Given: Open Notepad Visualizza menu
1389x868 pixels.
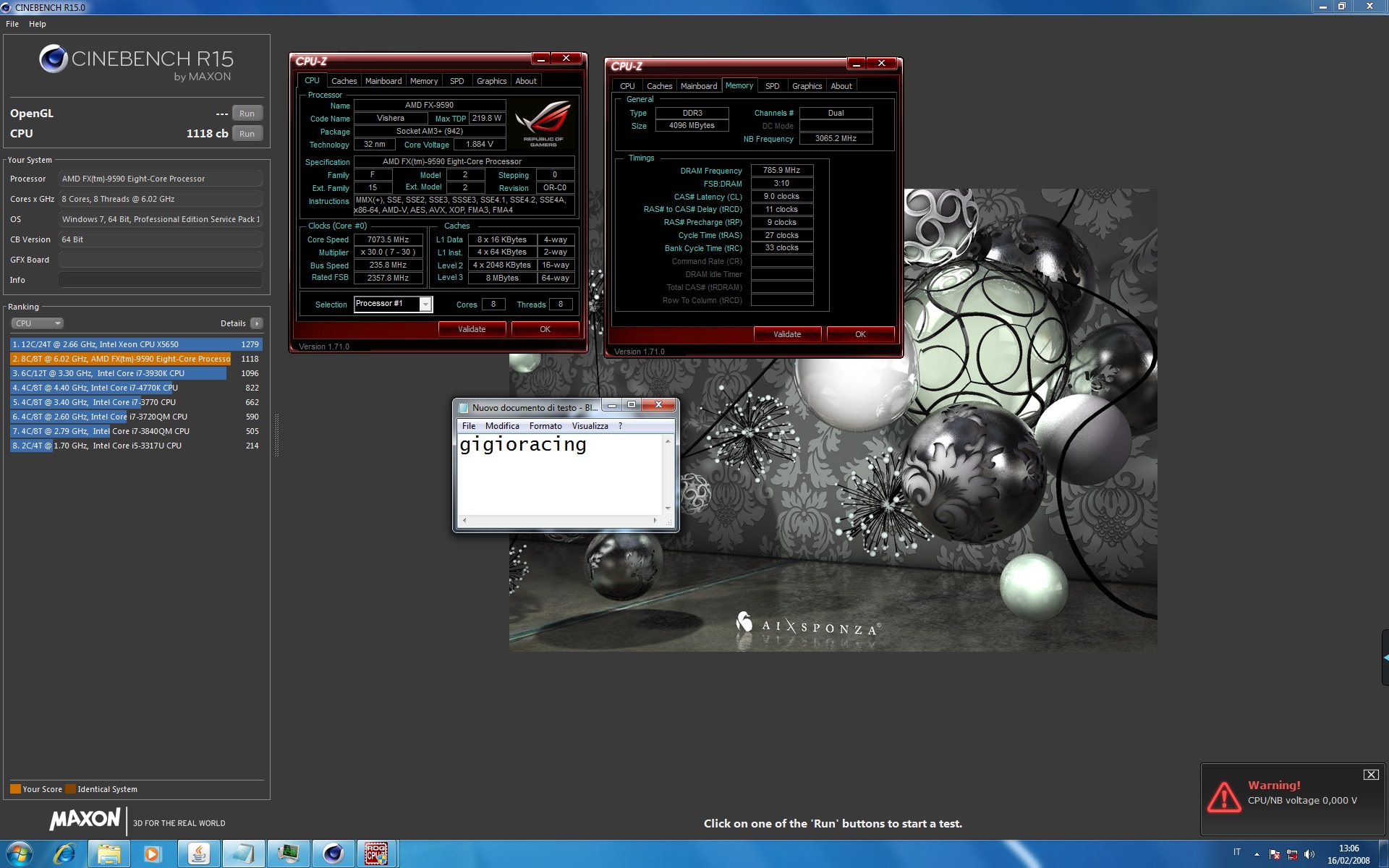Looking at the screenshot, I should [590, 426].
